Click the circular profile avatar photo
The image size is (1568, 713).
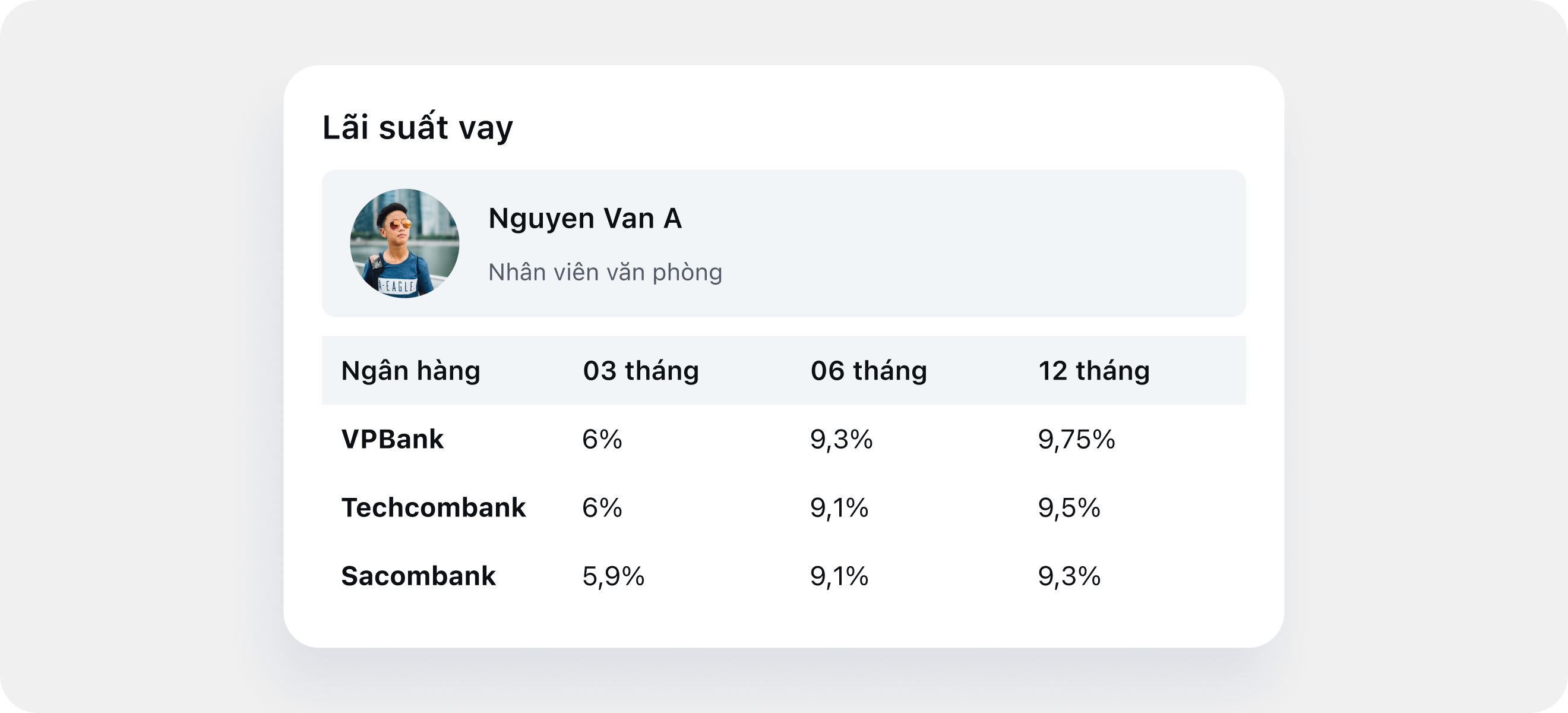click(405, 244)
